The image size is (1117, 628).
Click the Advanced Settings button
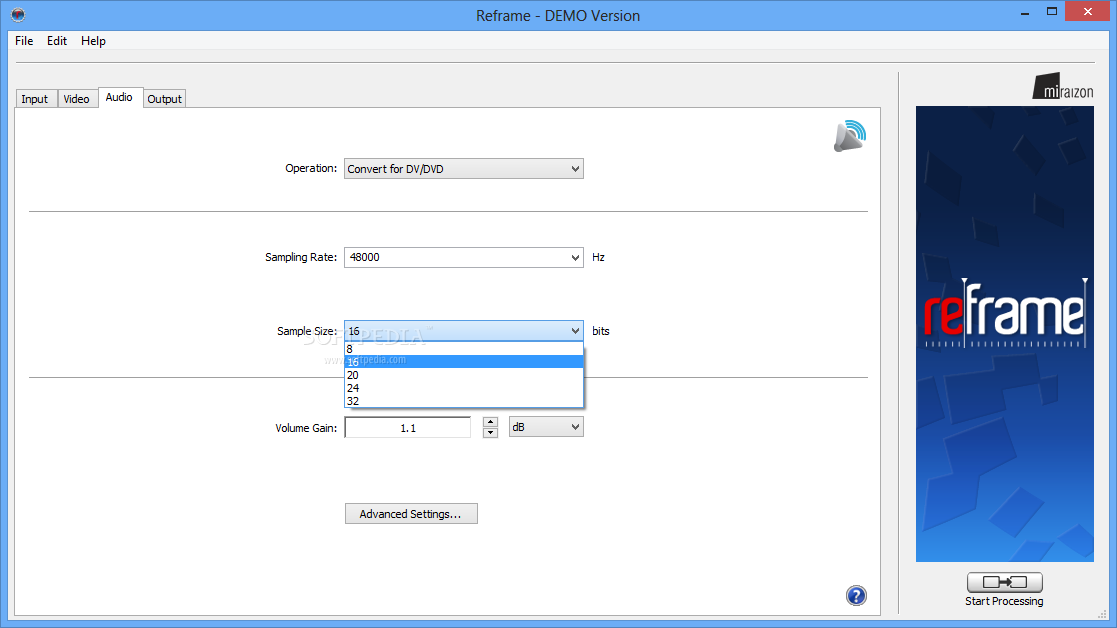point(411,513)
